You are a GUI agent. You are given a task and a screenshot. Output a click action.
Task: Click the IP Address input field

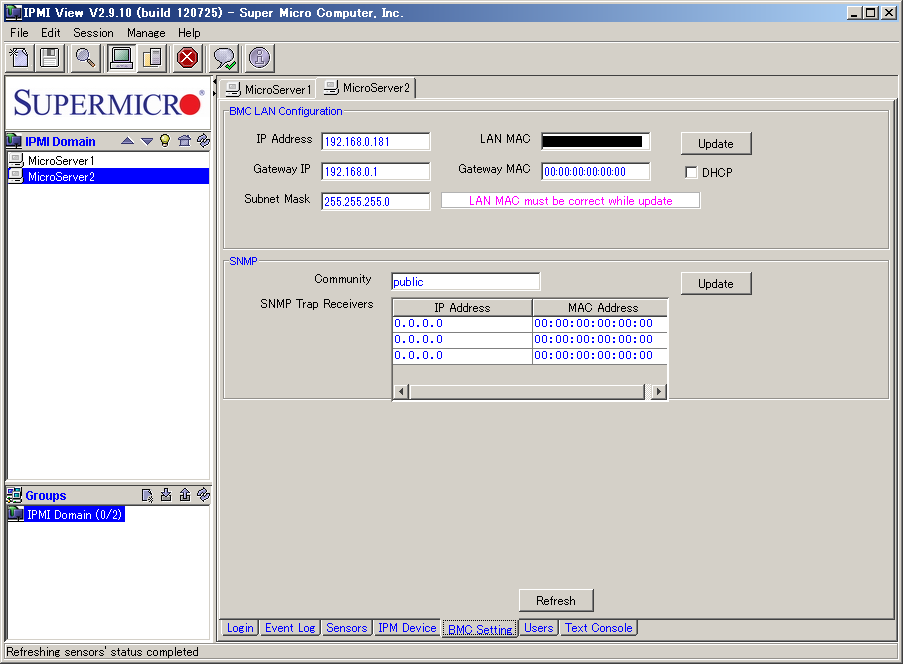click(x=375, y=142)
